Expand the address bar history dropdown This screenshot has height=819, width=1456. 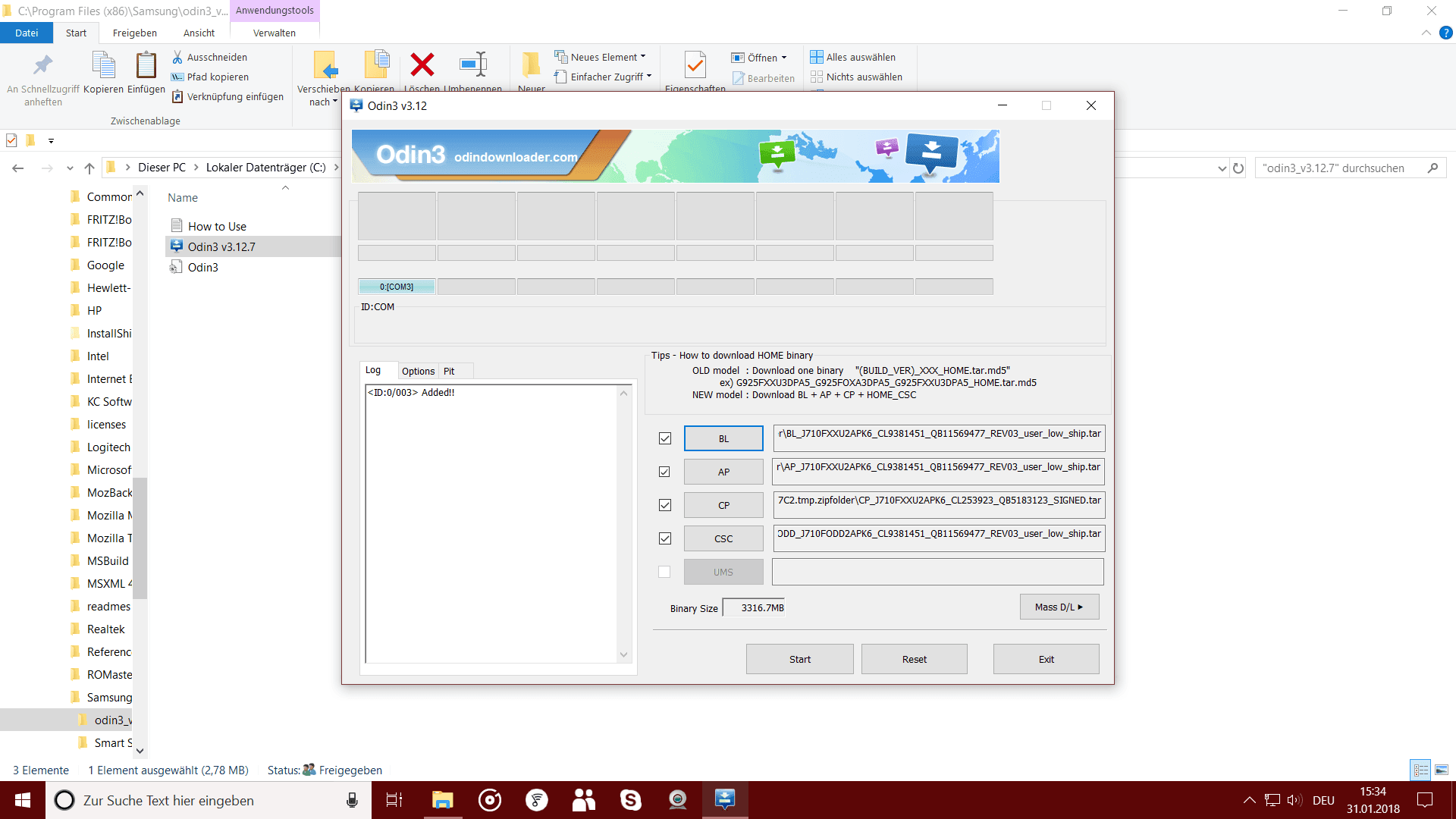[1222, 168]
